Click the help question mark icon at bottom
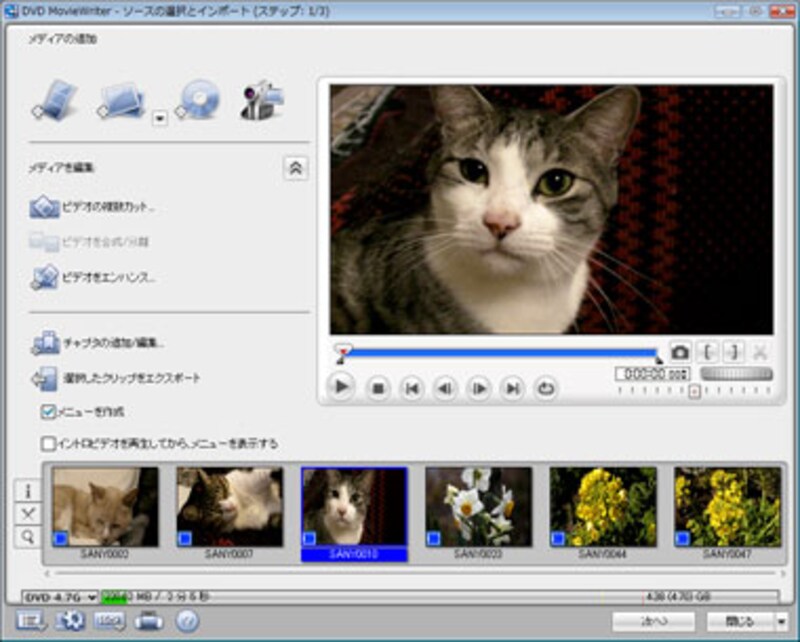The height and width of the screenshot is (642, 800). (x=187, y=620)
